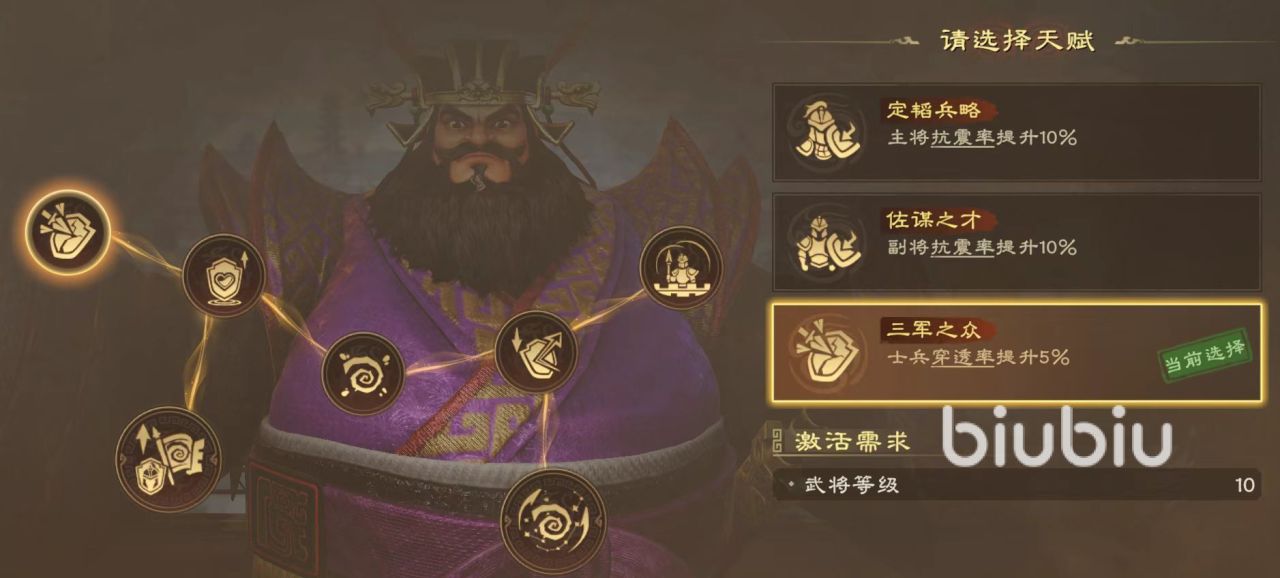The height and width of the screenshot is (578, 1280).
Task: Select the glowing highlighted talent node
Action: (68, 232)
